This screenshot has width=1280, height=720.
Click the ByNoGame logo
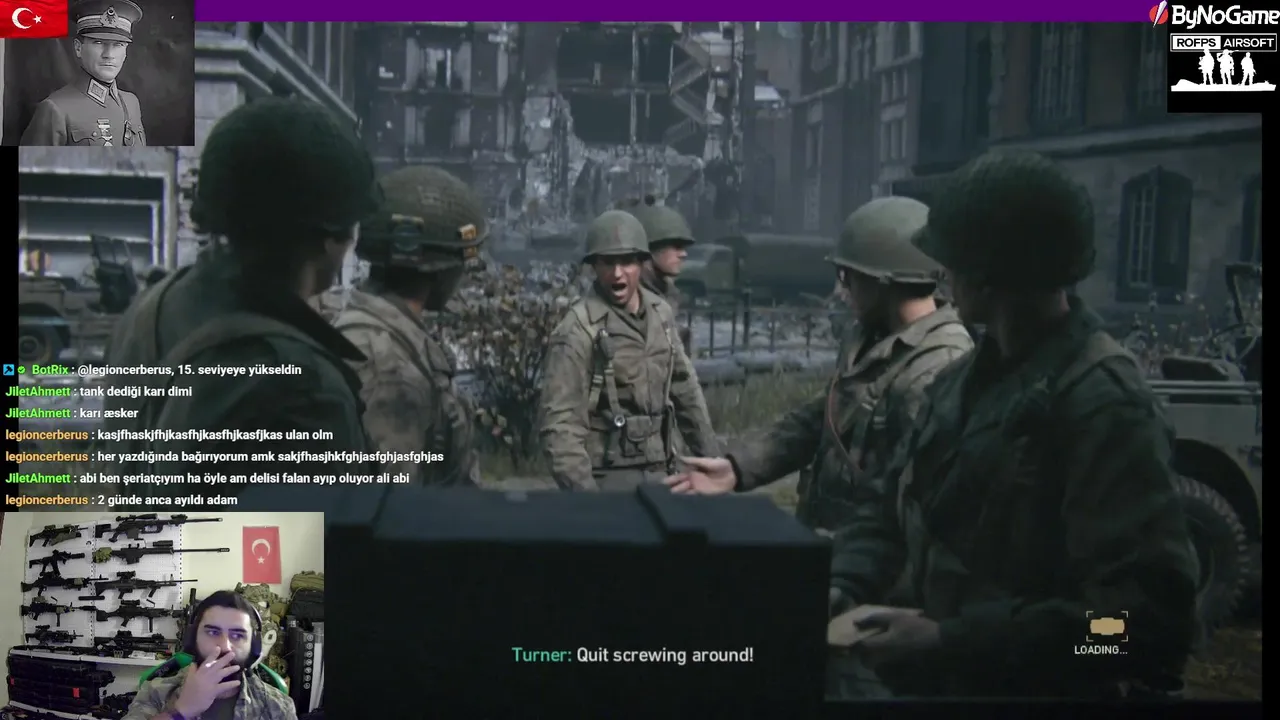[x=1213, y=15]
